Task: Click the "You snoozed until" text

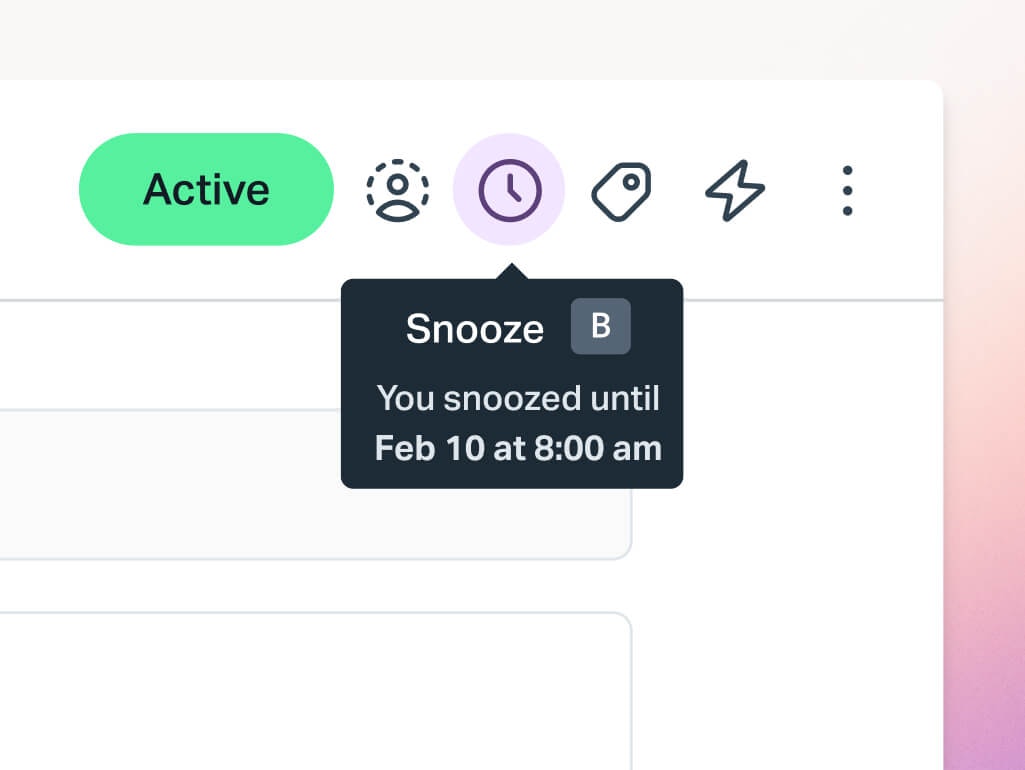Action: point(517,398)
